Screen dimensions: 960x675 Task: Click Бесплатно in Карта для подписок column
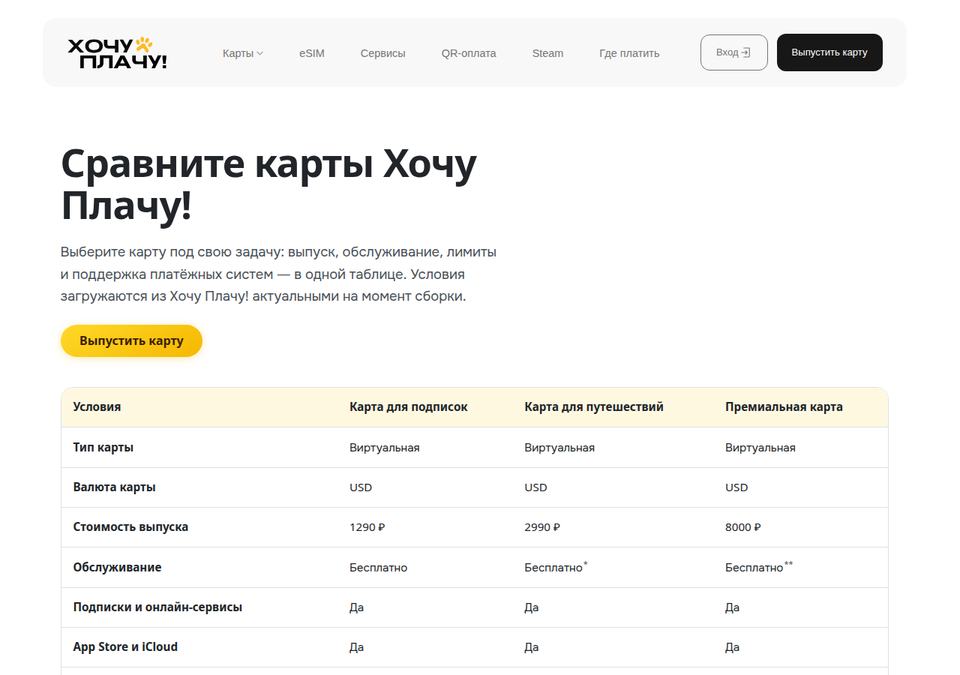[x=378, y=568]
